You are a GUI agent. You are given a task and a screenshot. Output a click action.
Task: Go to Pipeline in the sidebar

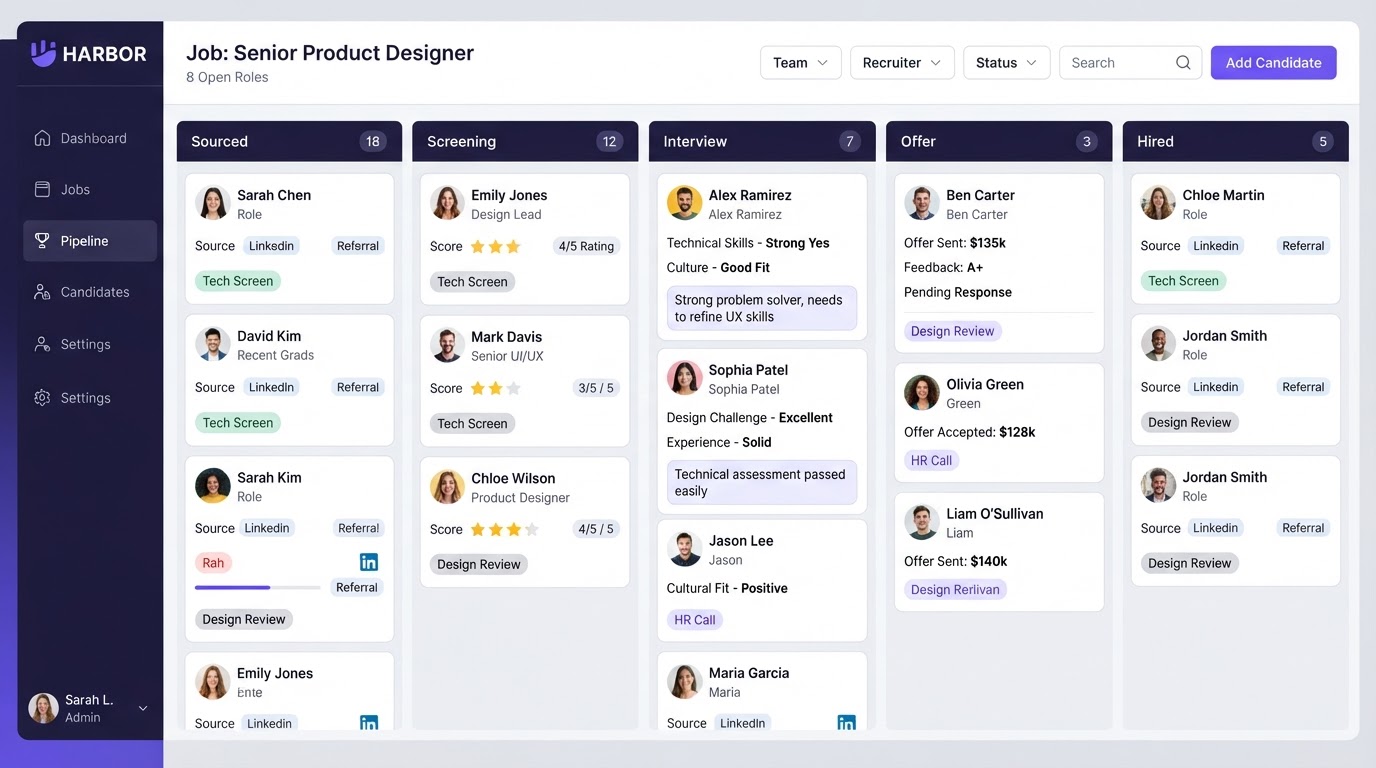point(90,241)
